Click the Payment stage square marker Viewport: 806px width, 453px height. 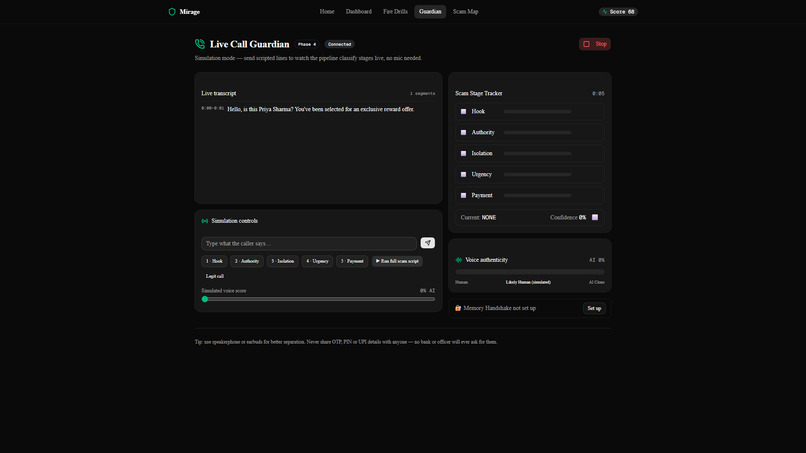pyautogui.click(x=463, y=195)
